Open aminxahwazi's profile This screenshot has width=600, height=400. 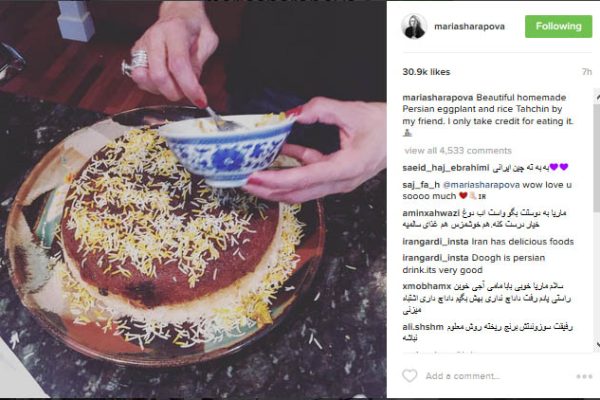point(431,213)
